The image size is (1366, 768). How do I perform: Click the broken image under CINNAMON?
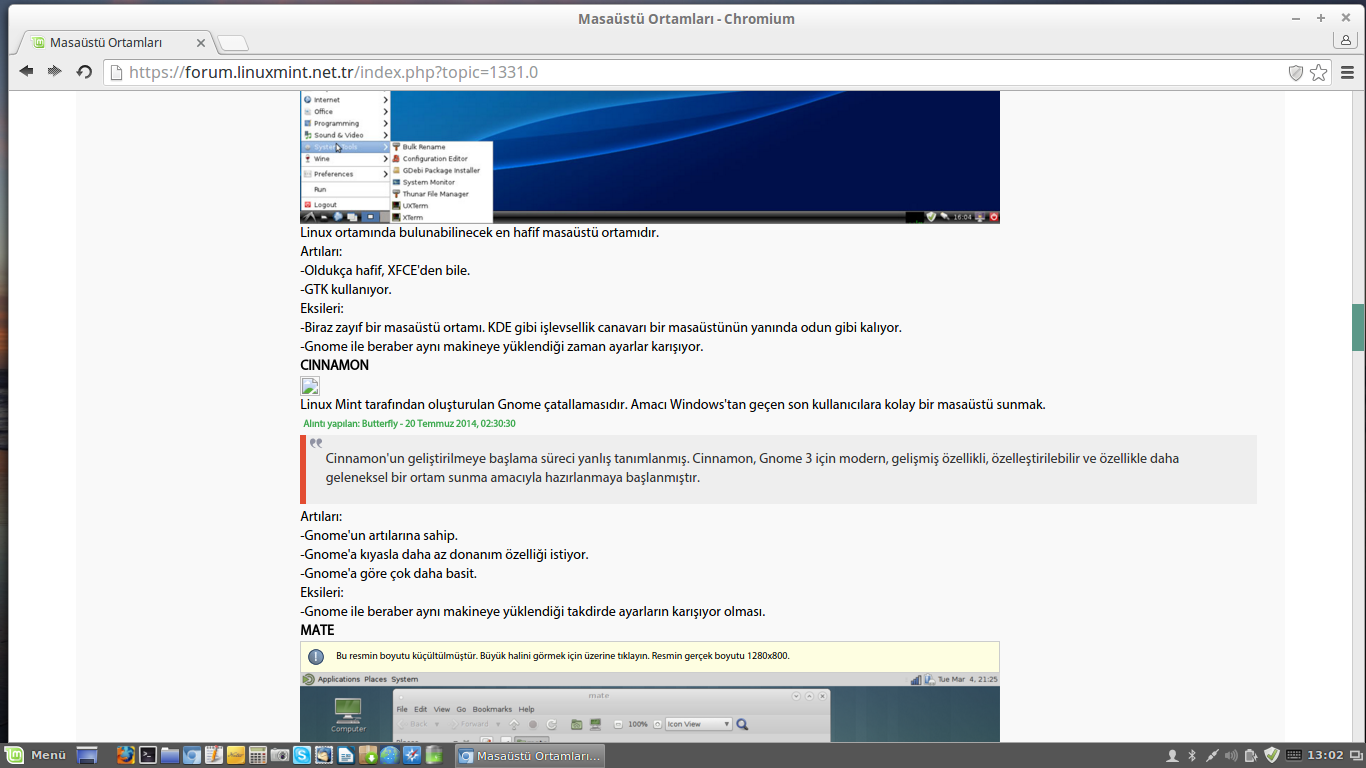click(310, 386)
